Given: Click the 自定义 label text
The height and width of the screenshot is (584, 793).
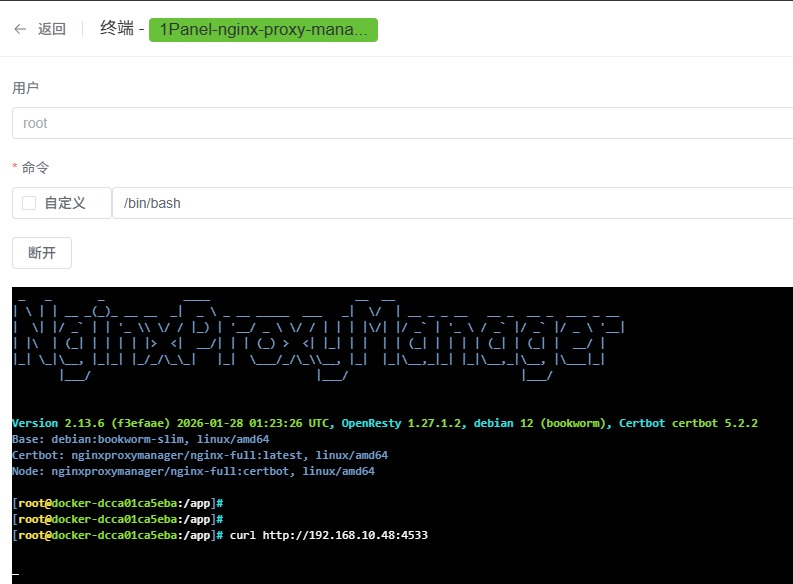Looking at the screenshot, I should point(65,203).
